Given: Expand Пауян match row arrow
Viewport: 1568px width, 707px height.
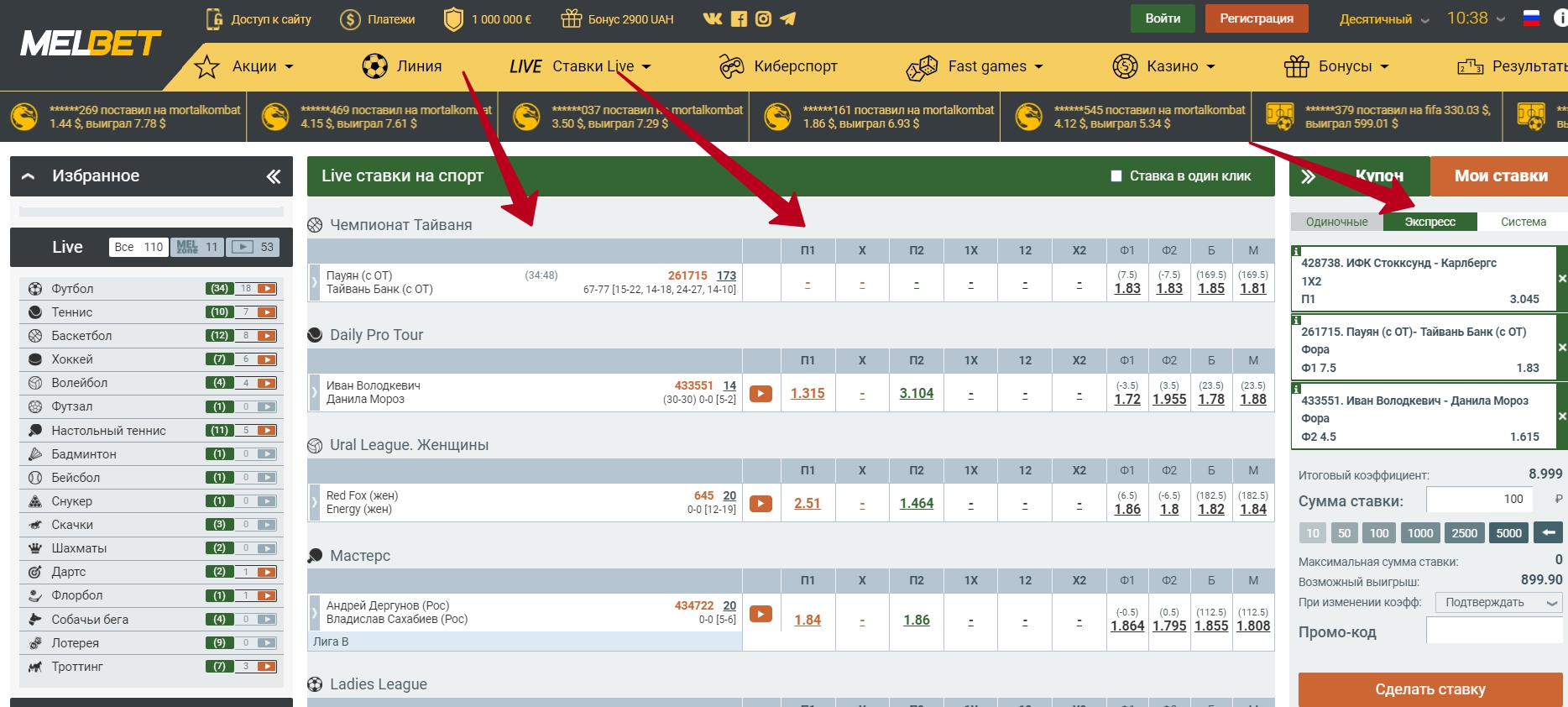Looking at the screenshot, I should (315, 282).
